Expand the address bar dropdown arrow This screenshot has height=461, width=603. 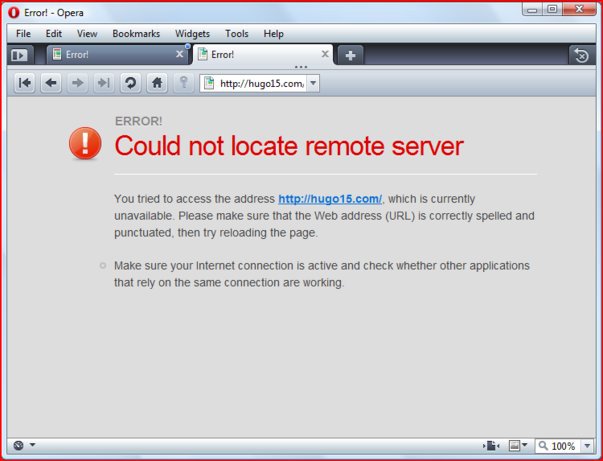(x=313, y=83)
